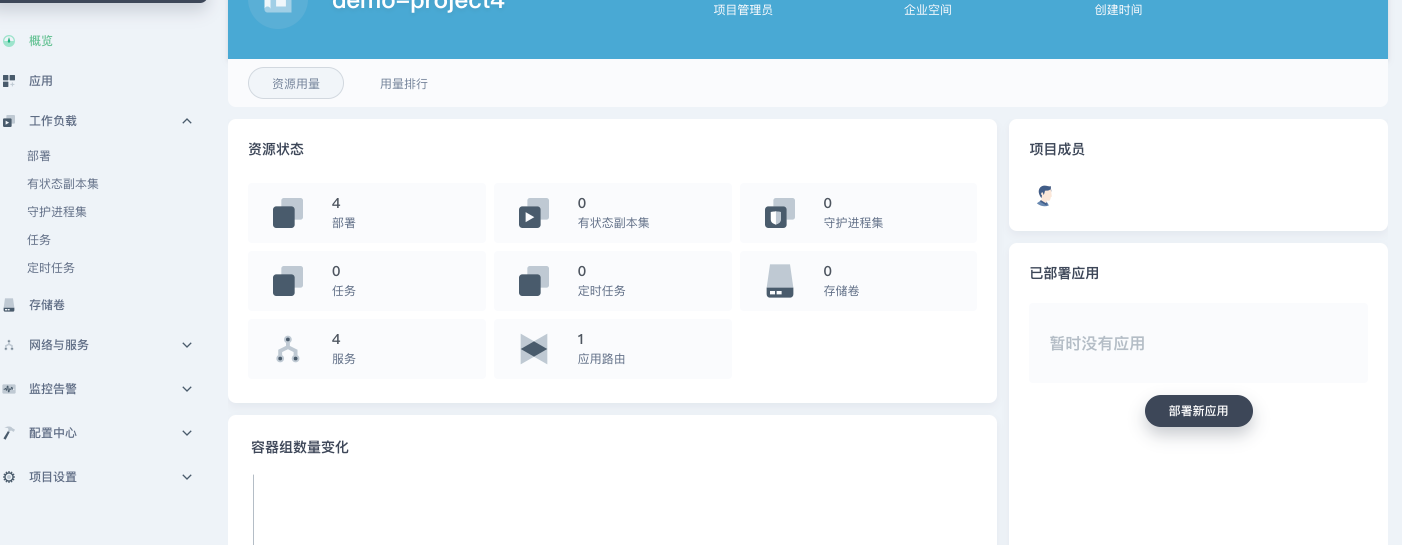Open 有状态副本集 in the sidebar
This screenshot has width=1402, height=545.
click(63, 184)
